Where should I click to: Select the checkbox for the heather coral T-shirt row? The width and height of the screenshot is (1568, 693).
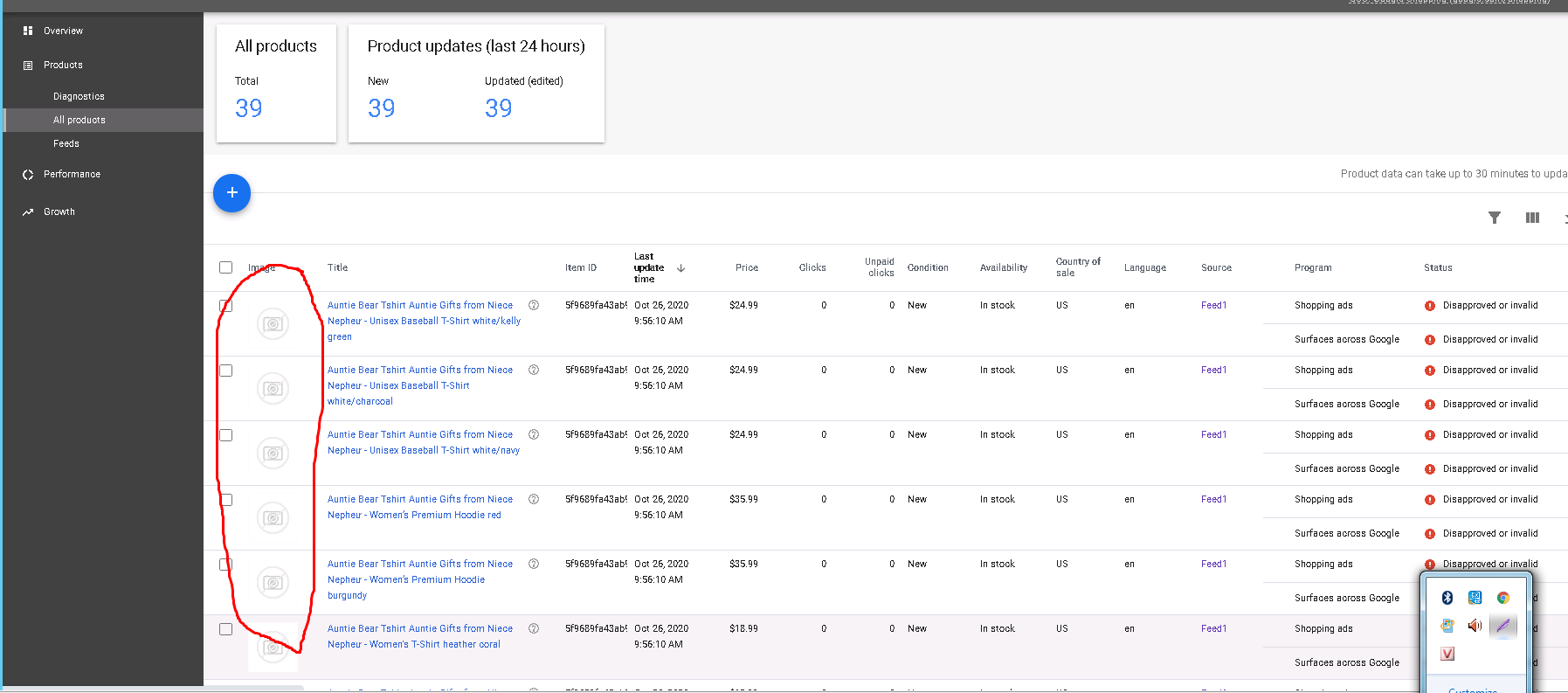(226, 629)
